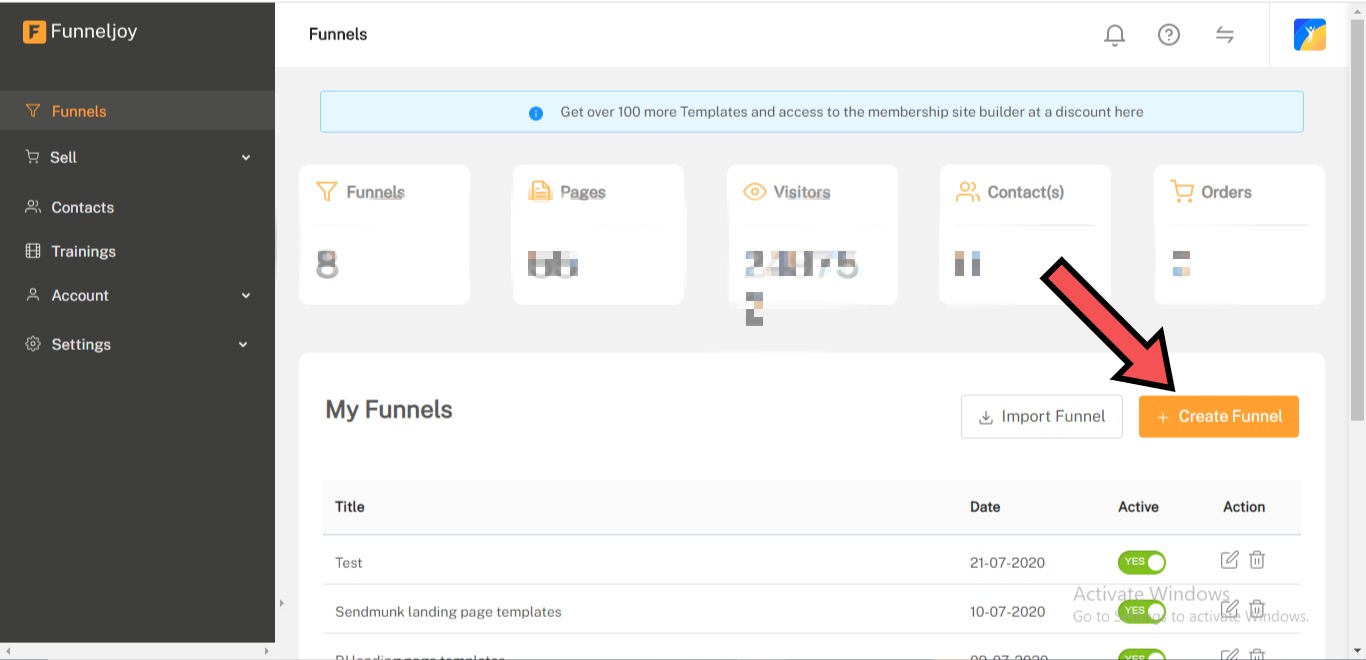The image size is (1366, 660).
Task: Expand the Sell menu arrow
Action: (246, 158)
